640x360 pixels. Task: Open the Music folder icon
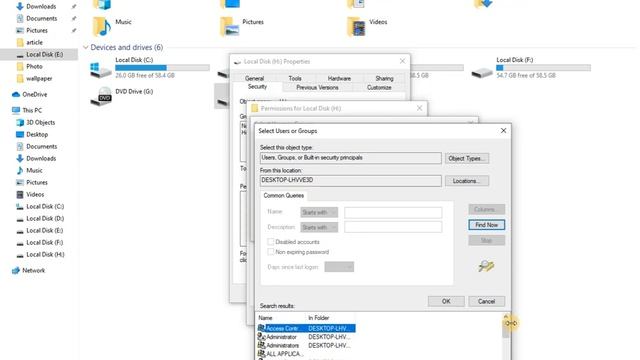tap(102, 27)
